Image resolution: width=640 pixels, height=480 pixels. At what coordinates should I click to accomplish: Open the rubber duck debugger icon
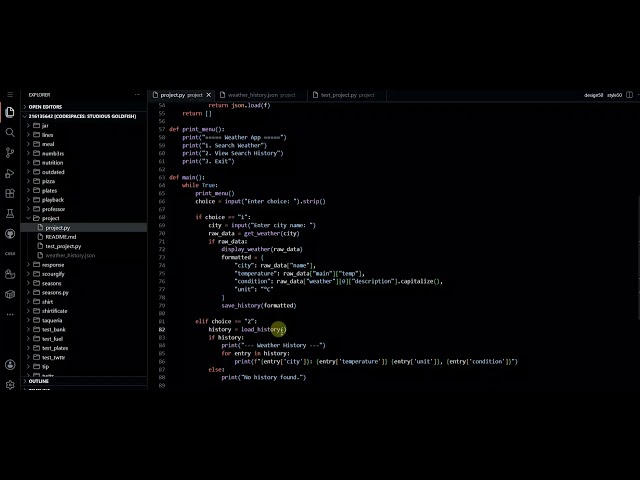[10, 274]
